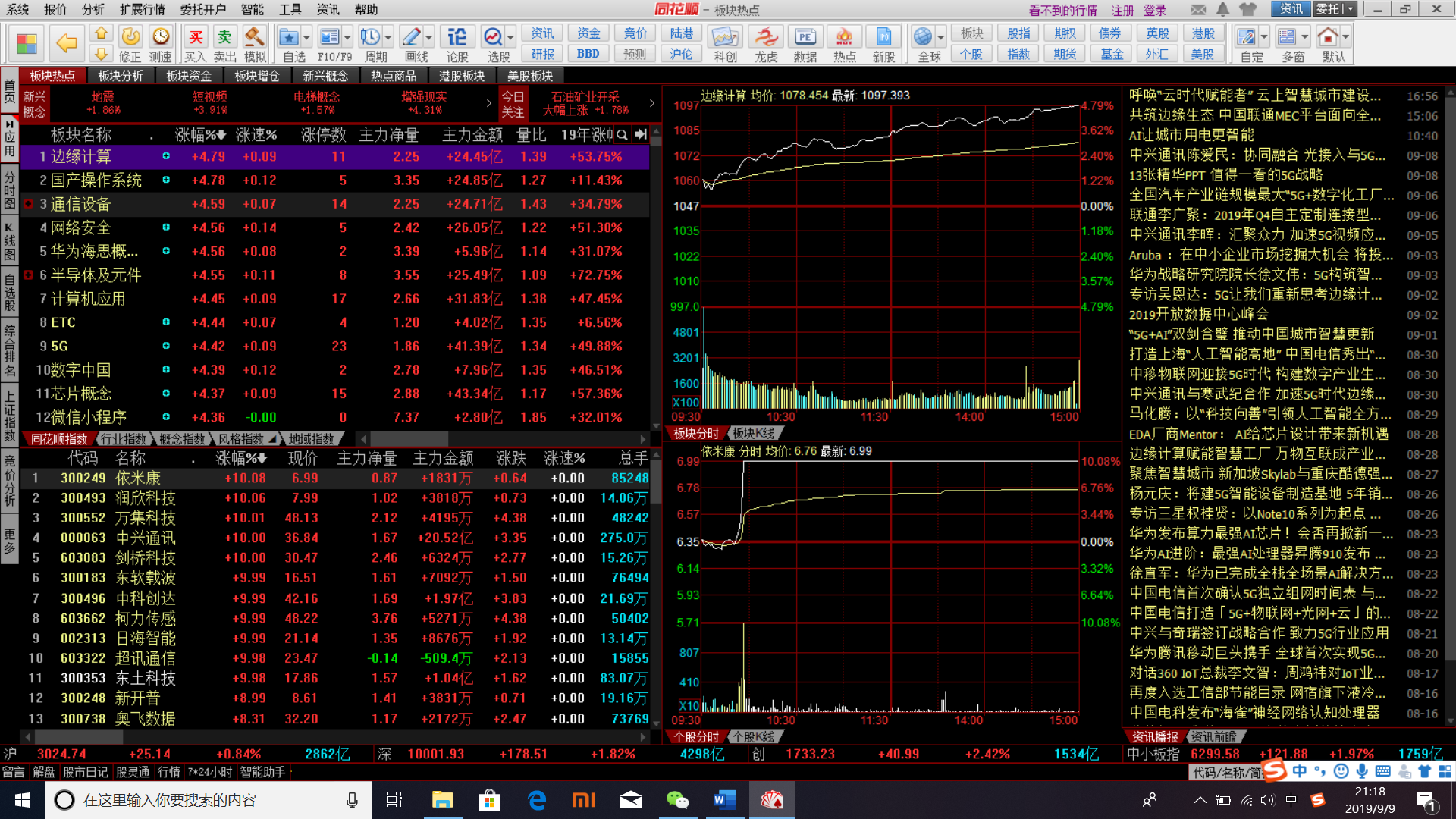
Task: Click the F10/F9 info icon
Action: [329, 37]
